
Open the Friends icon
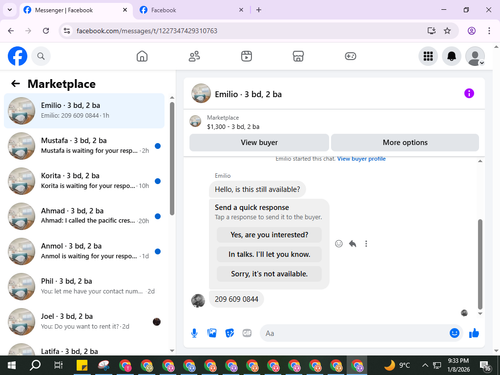[x=194, y=56]
